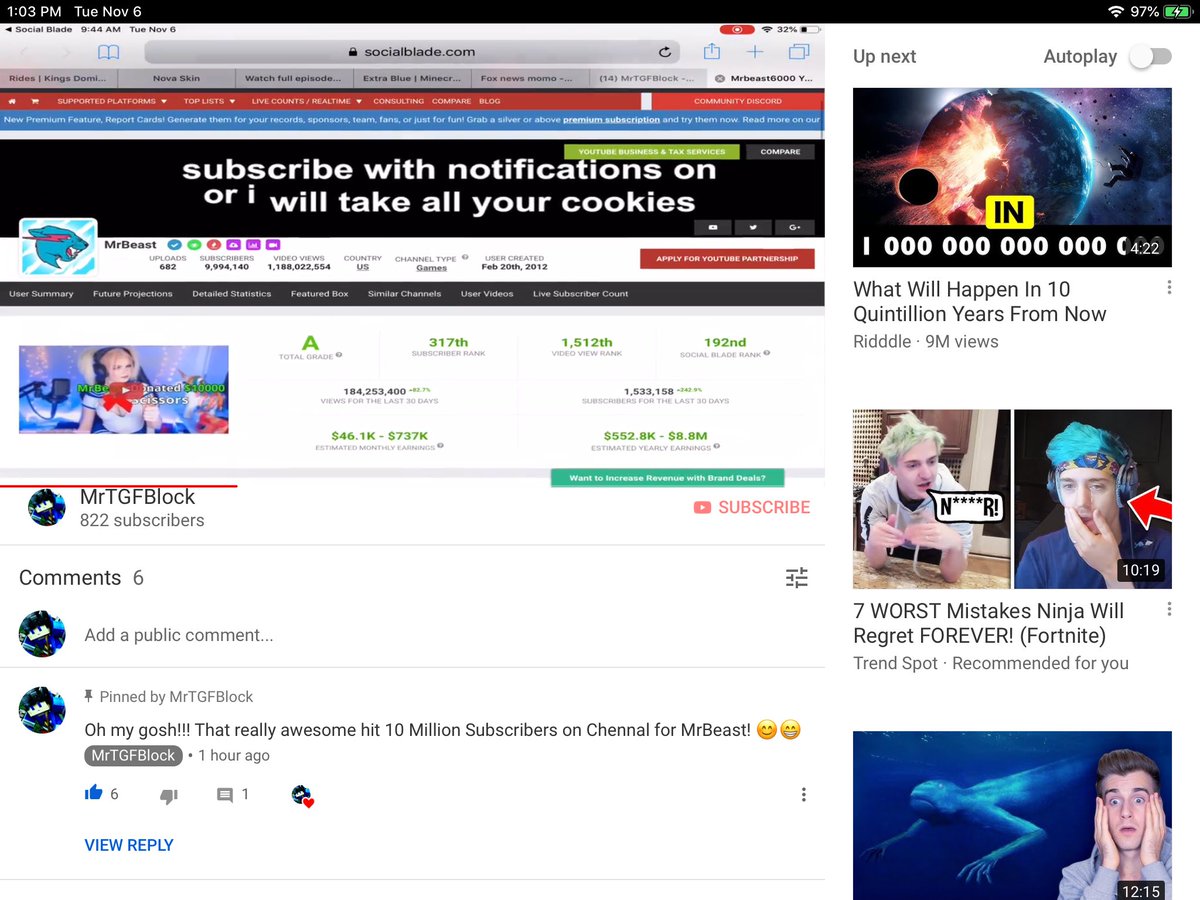Click the Social Blade cart icon
Viewport: 1200px width, 900px height.
35,101
